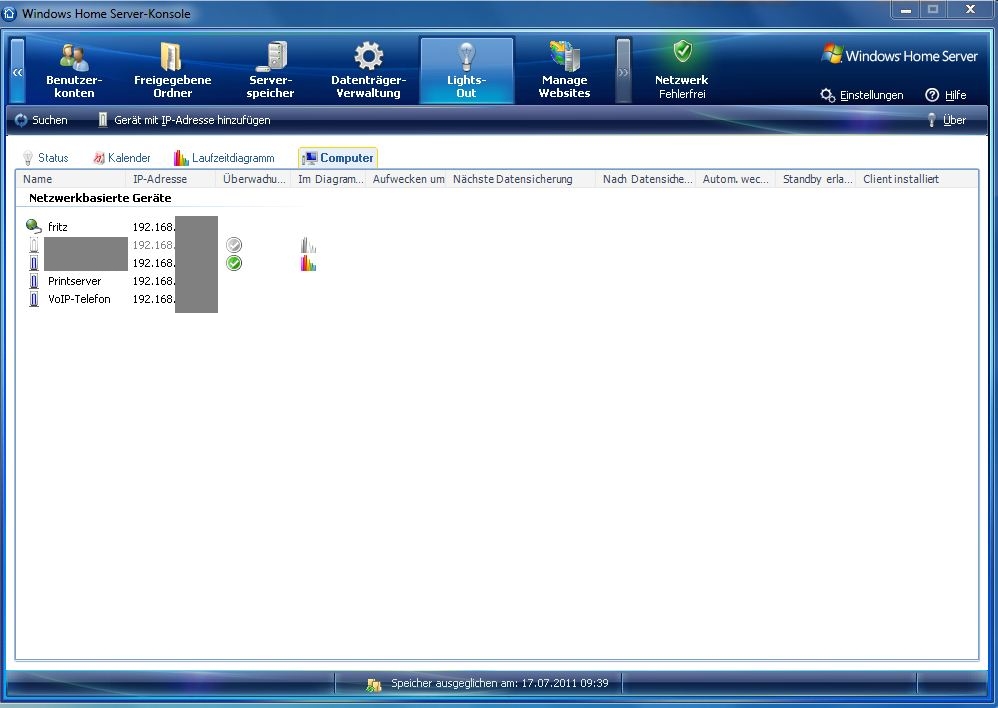Sort by IP-Adresse column header

(x=171, y=179)
